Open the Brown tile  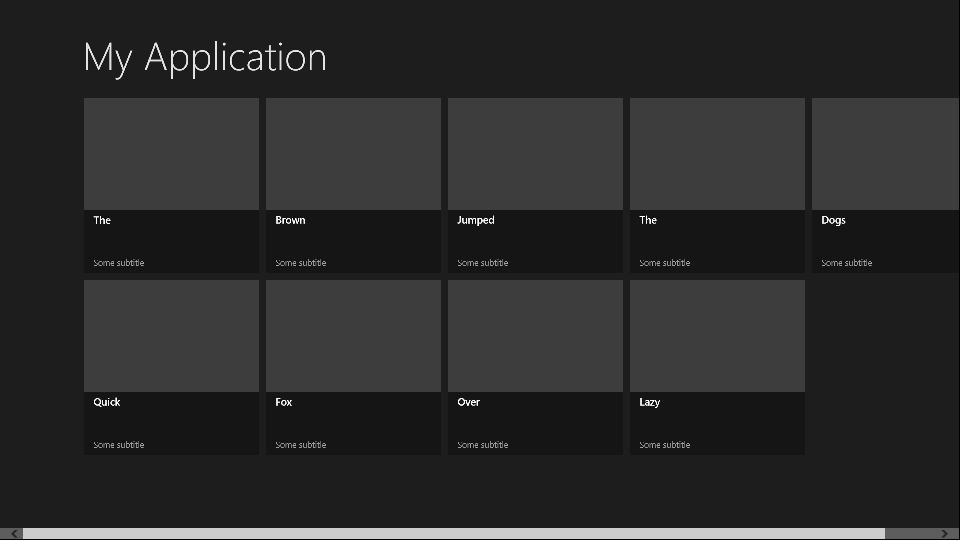point(353,185)
